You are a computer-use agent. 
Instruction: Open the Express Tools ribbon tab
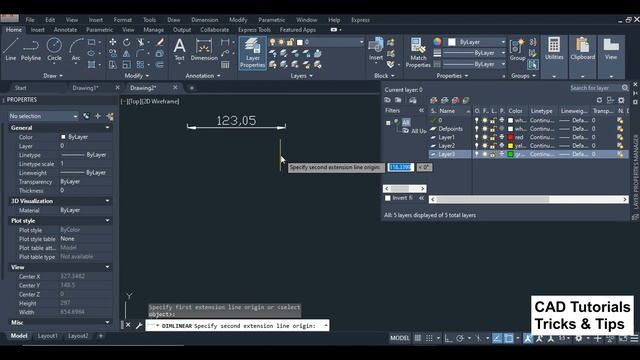click(x=254, y=30)
